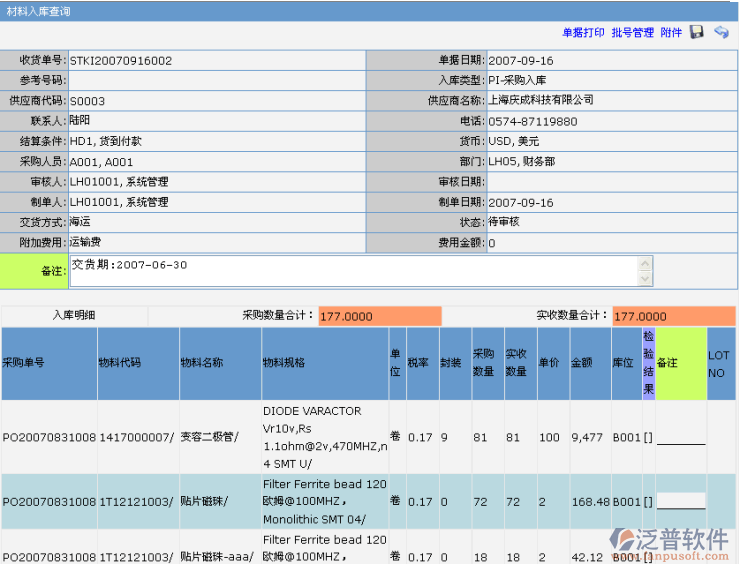
Task: Select the 入库明细 section tab
Action: [x=74, y=315]
